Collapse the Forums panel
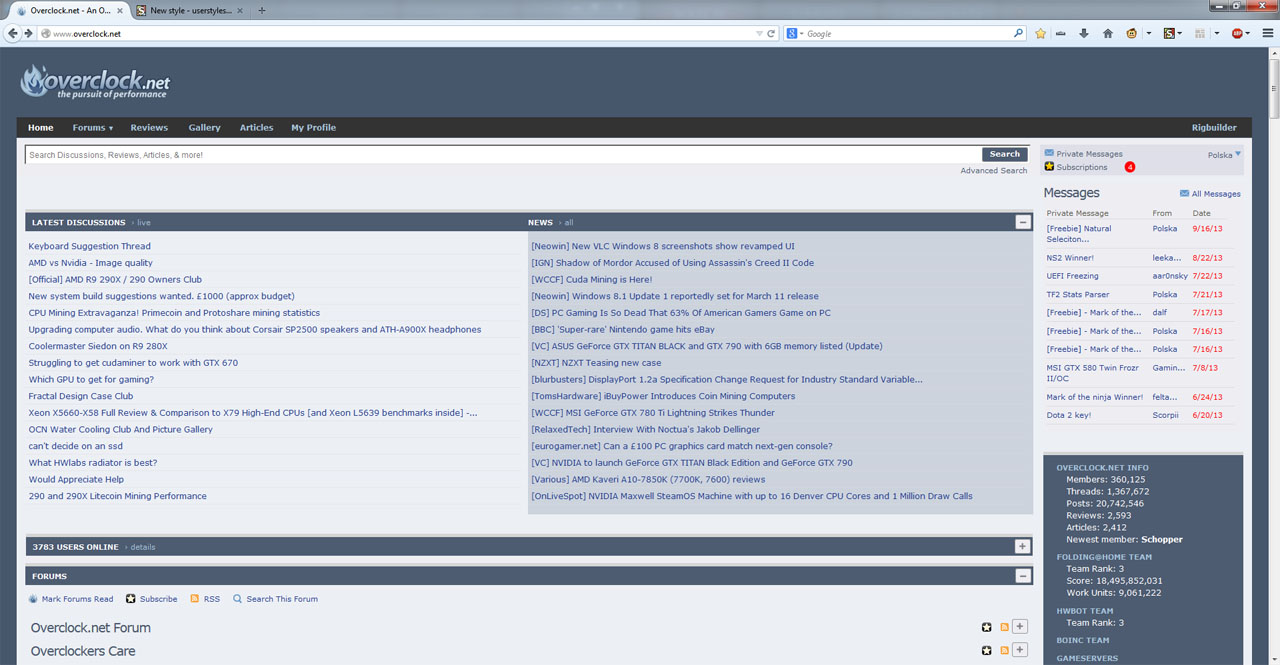1280x665 pixels. [x=1022, y=576]
